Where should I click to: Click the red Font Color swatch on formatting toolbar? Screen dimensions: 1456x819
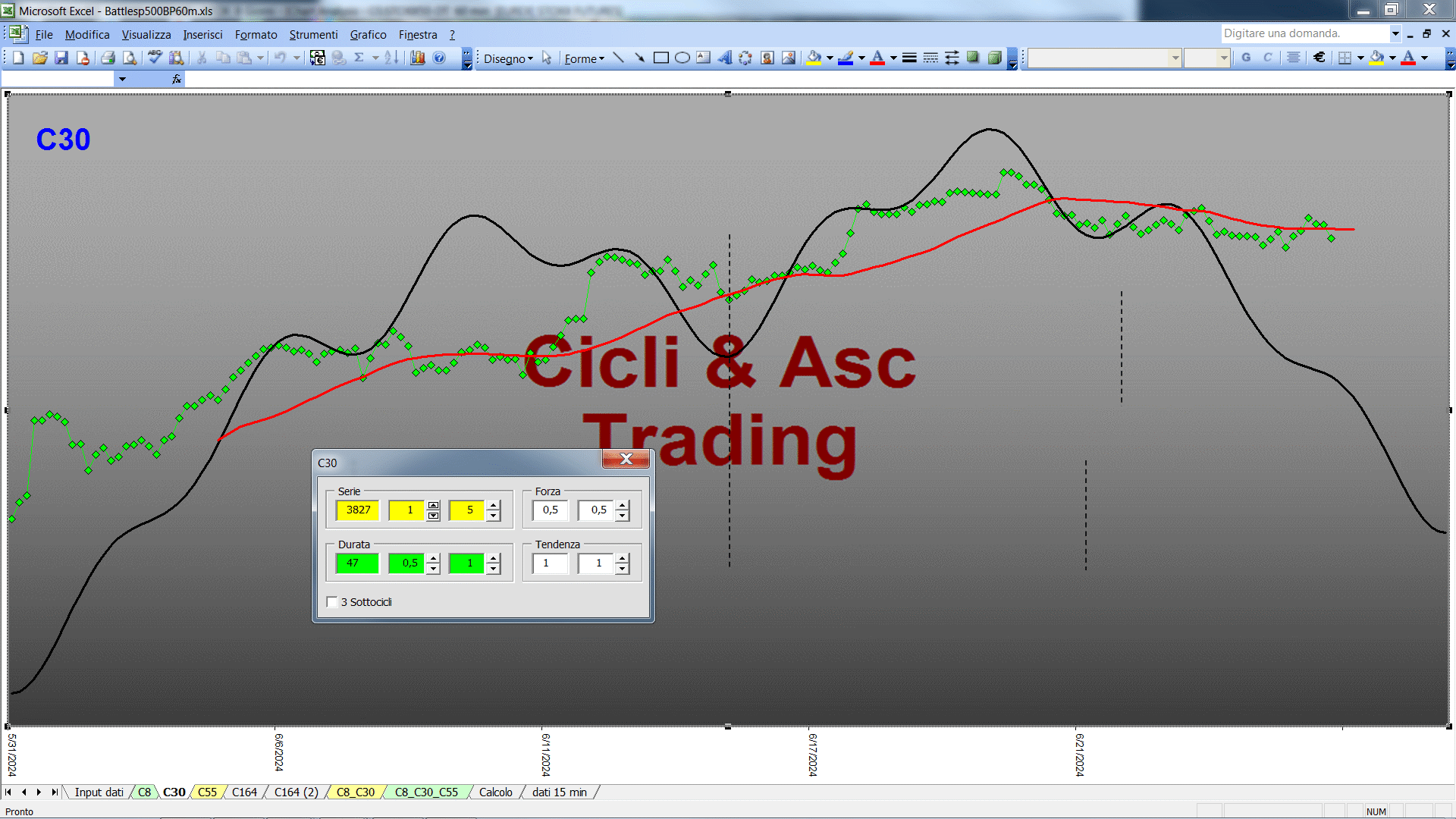tap(1408, 58)
